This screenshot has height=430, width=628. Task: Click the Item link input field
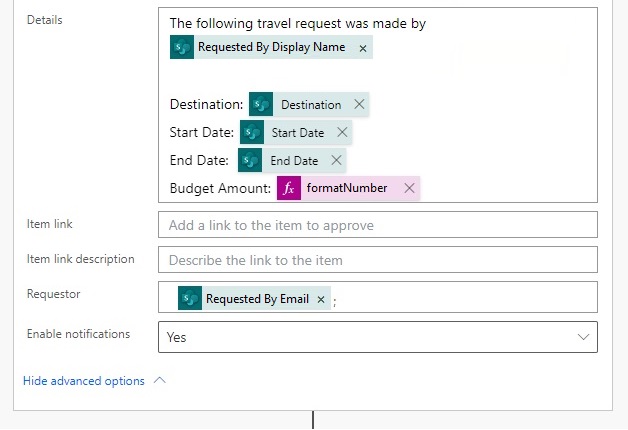(x=378, y=225)
